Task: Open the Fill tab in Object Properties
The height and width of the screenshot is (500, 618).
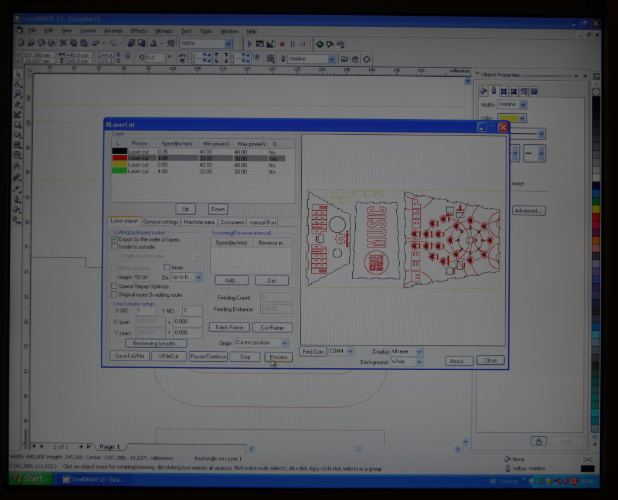Action: coord(483,91)
